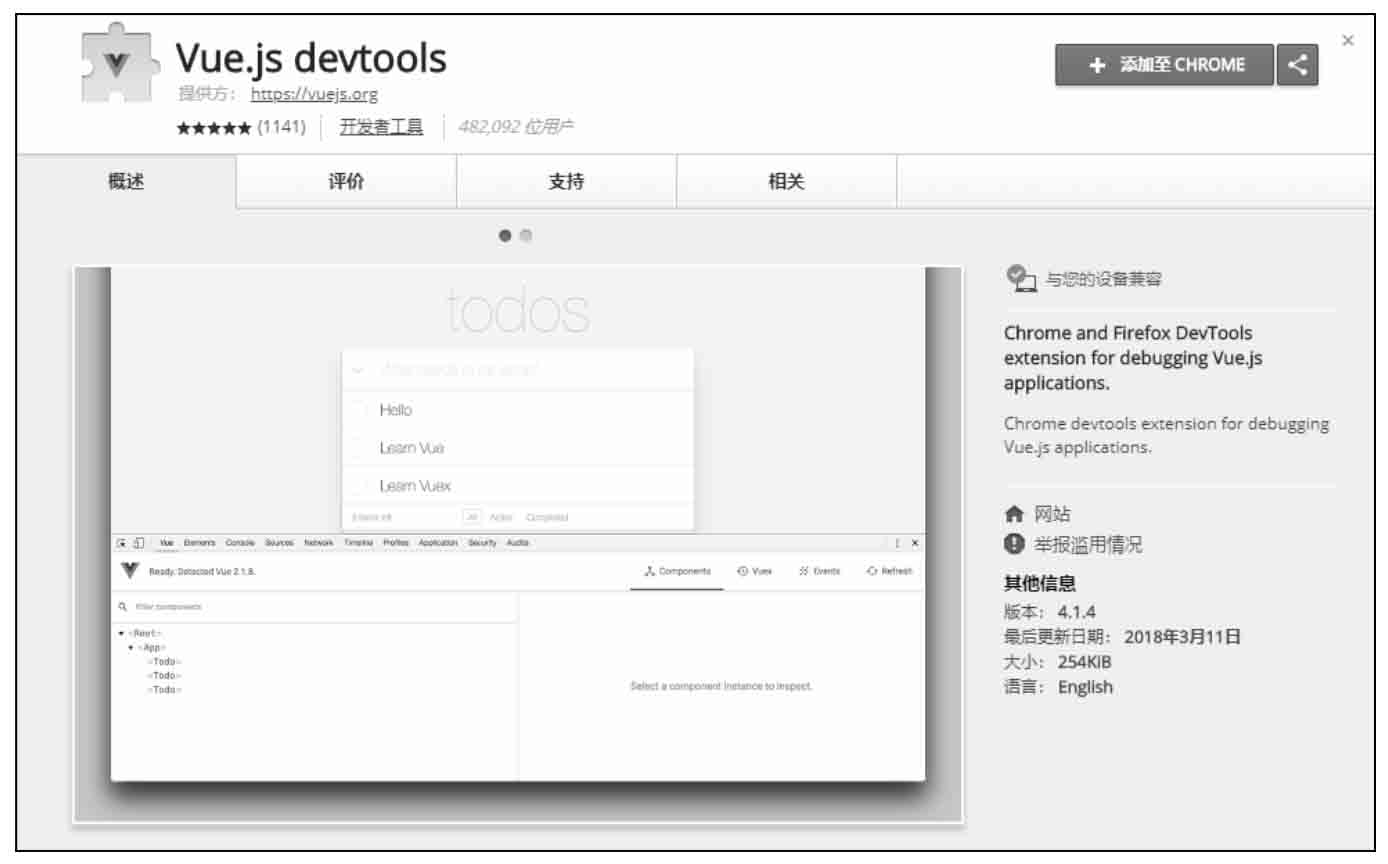Screen dimensions: 1388x864
Task: Click the warning icon beside 举报滥用情况
Action: (x=1014, y=544)
